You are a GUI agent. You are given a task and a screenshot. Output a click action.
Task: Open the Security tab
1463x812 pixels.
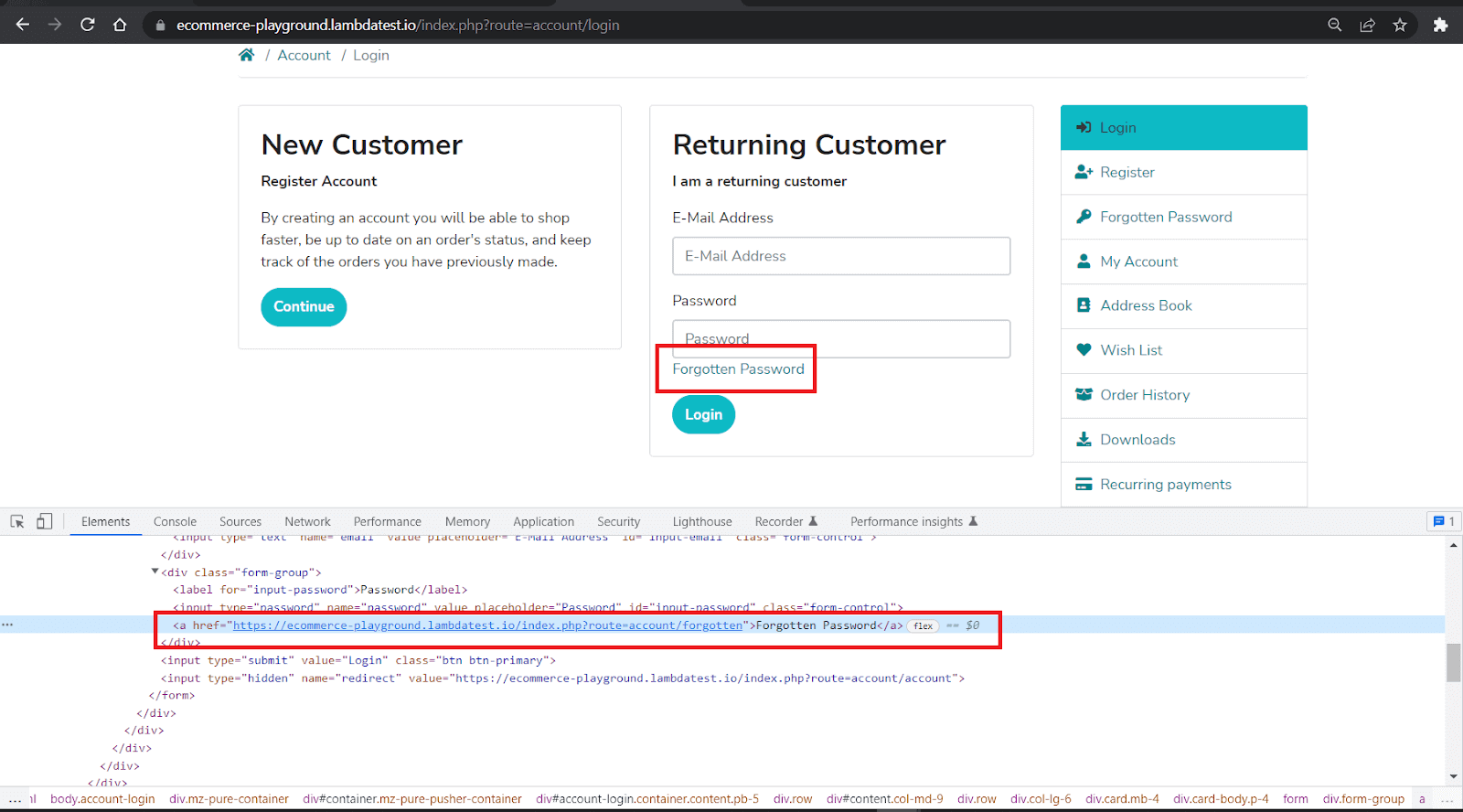tap(618, 521)
